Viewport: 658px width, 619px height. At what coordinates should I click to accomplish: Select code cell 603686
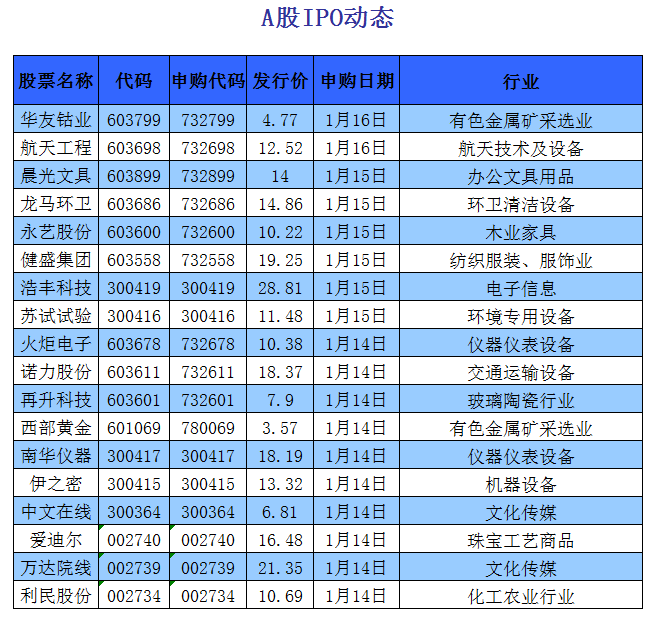134,204
